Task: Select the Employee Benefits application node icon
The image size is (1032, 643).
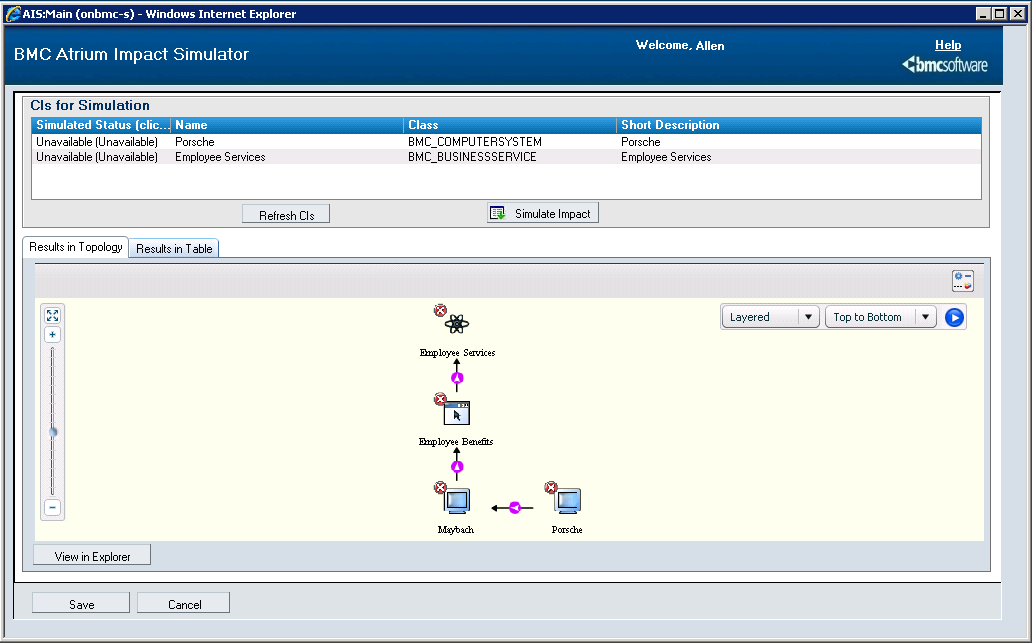Action: (457, 413)
